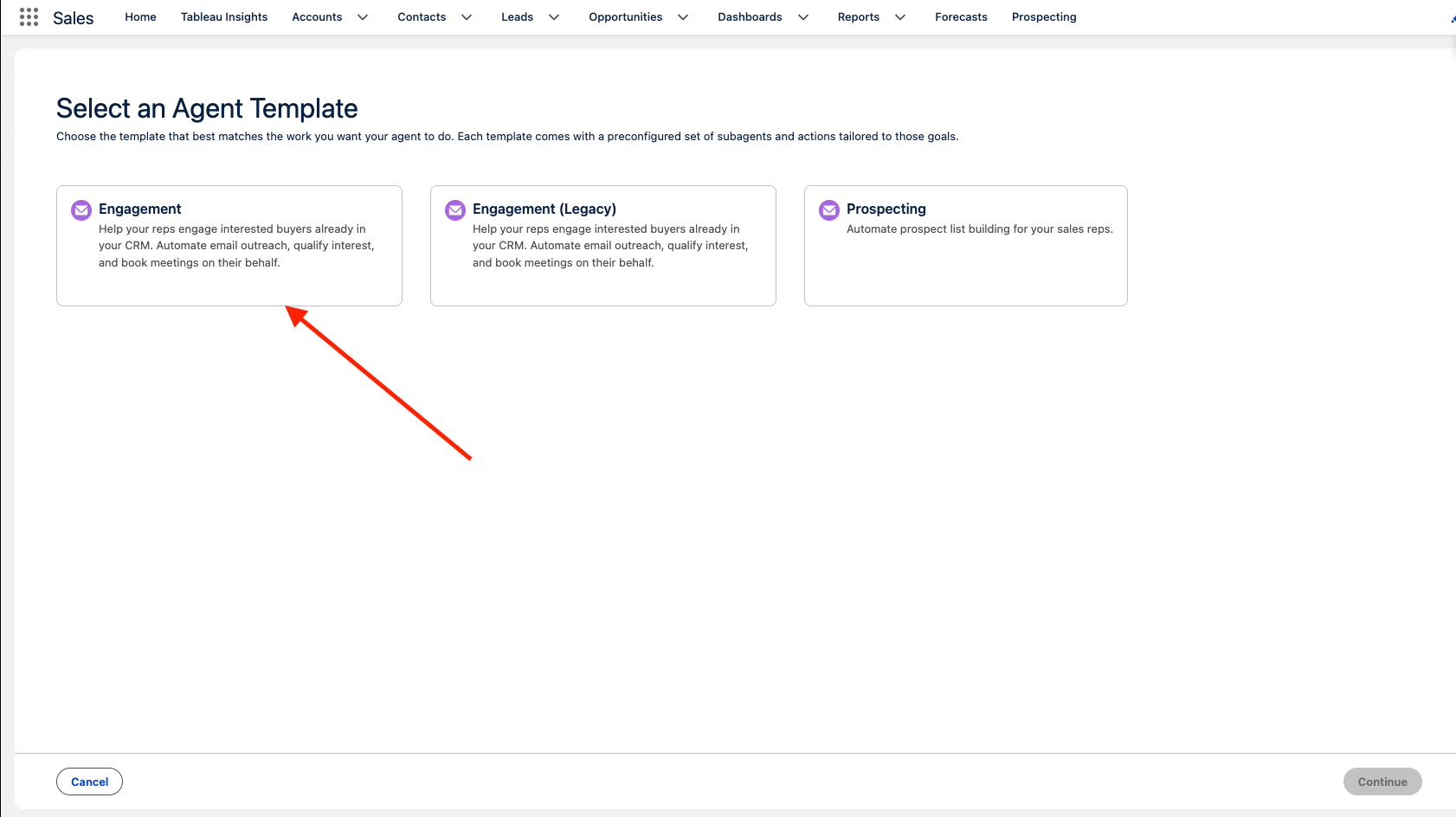The width and height of the screenshot is (1456, 817).
Task: Select the Engagement template card
Action: pyautogui.click(x=229, y=246)
